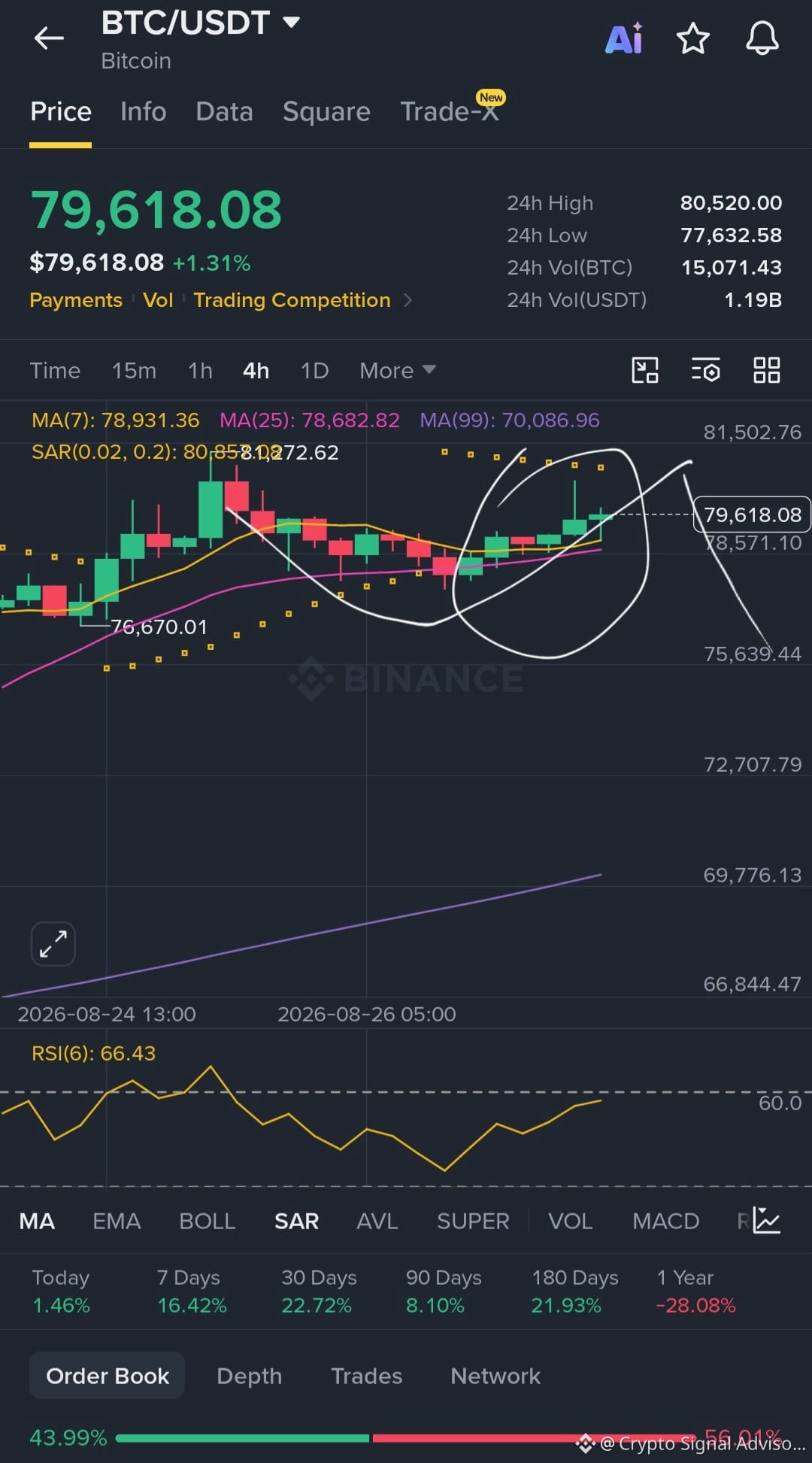Tap the large 79,618.08 price

pyautogui.click(x=156, y=210)
